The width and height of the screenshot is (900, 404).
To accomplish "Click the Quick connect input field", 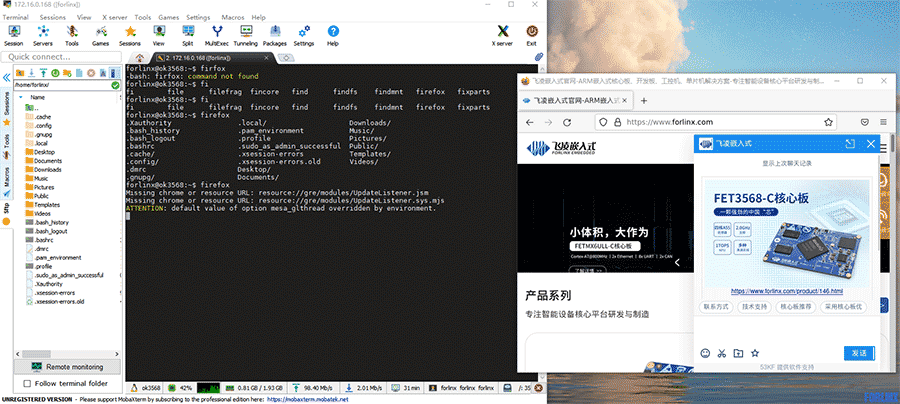I will point(61,57).
